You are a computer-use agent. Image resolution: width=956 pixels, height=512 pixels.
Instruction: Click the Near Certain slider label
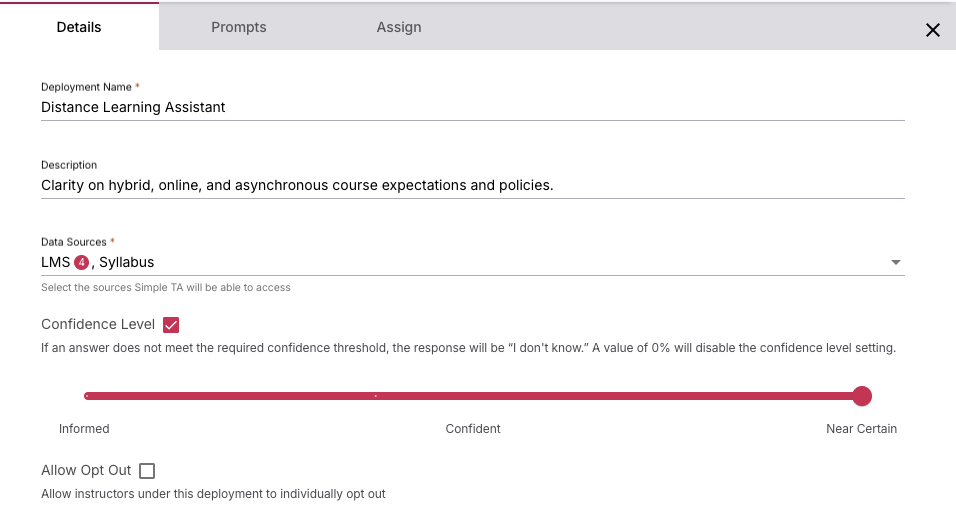(861, 429)
